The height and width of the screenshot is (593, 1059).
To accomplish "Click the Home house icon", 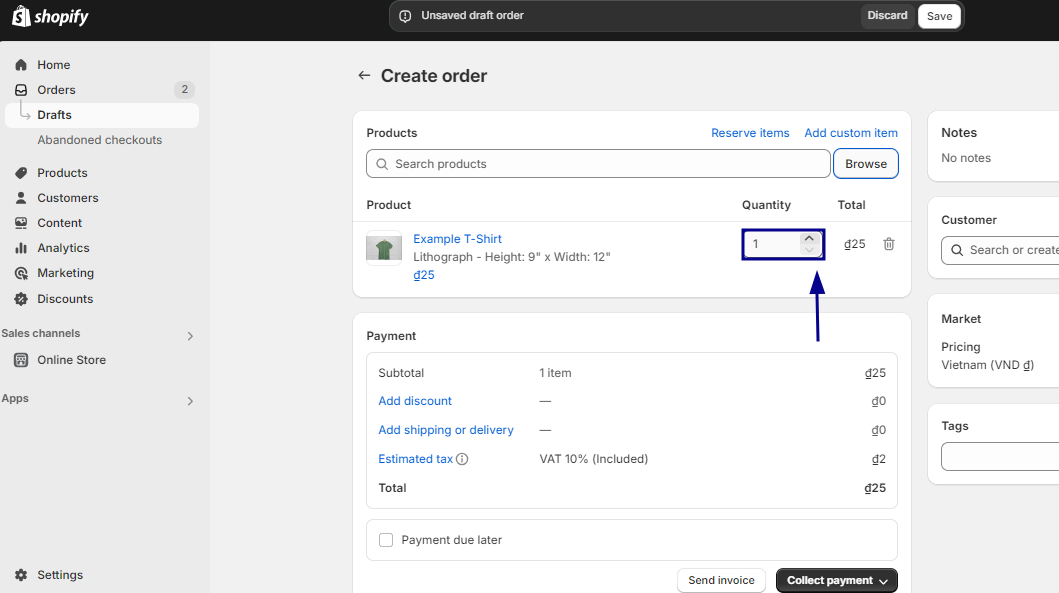I will [21, 65].
